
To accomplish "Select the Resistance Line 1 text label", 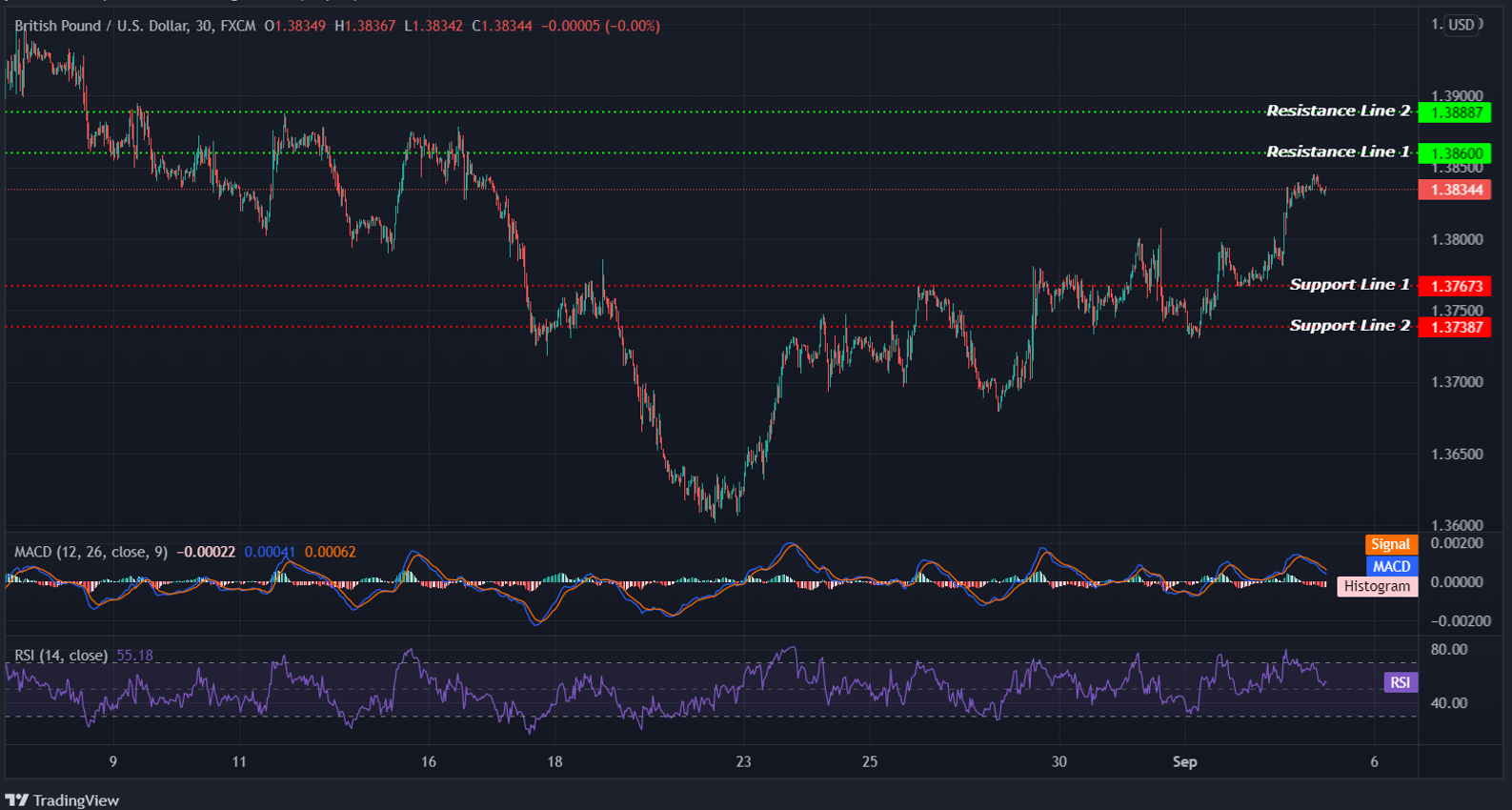I will tap(1338, 152).
